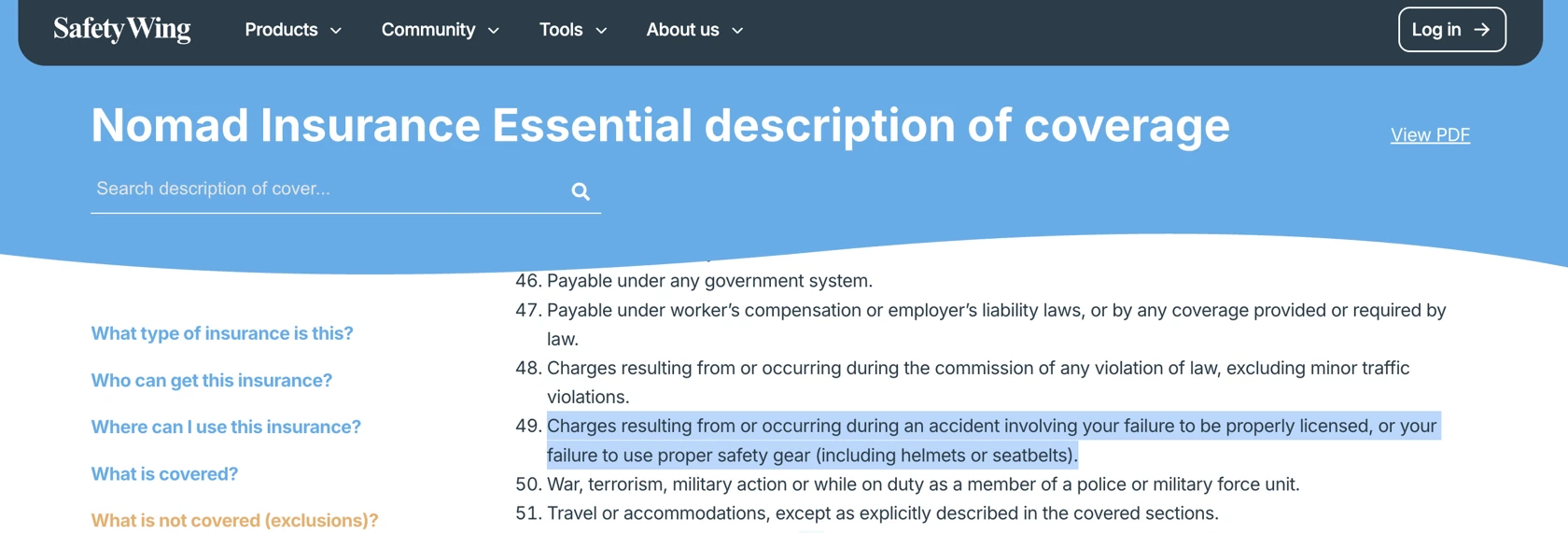Image resolution: width=1568 pixels, height=533 pixels.
Task: Expand the About us chevron
Action: (x=737, y=31)
